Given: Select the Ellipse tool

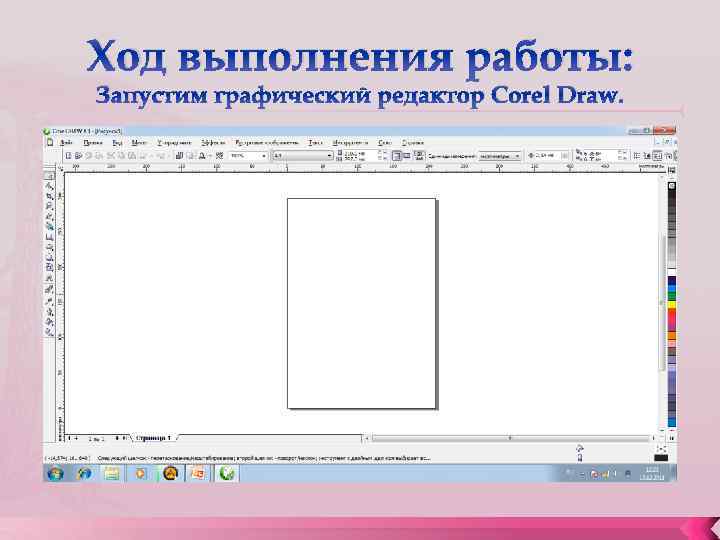Looking at the screenshot, I should [x=49, y=248].
